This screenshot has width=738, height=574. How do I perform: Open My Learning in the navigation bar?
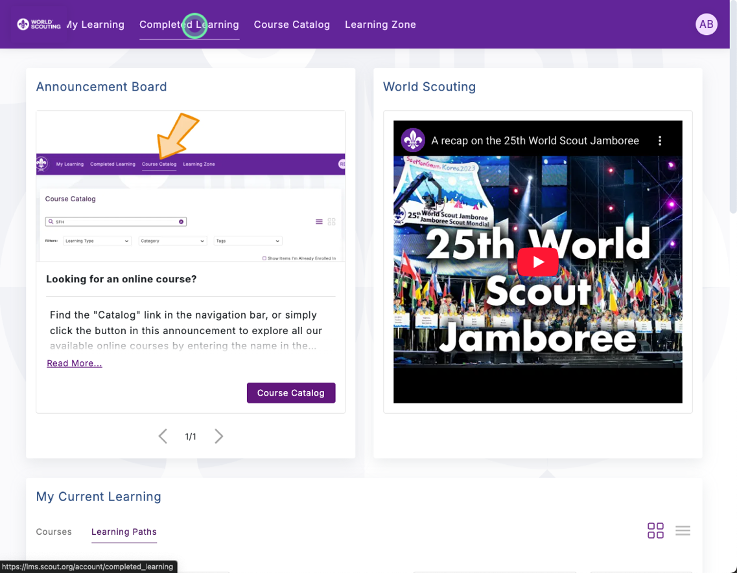click(x=96, y=24)
